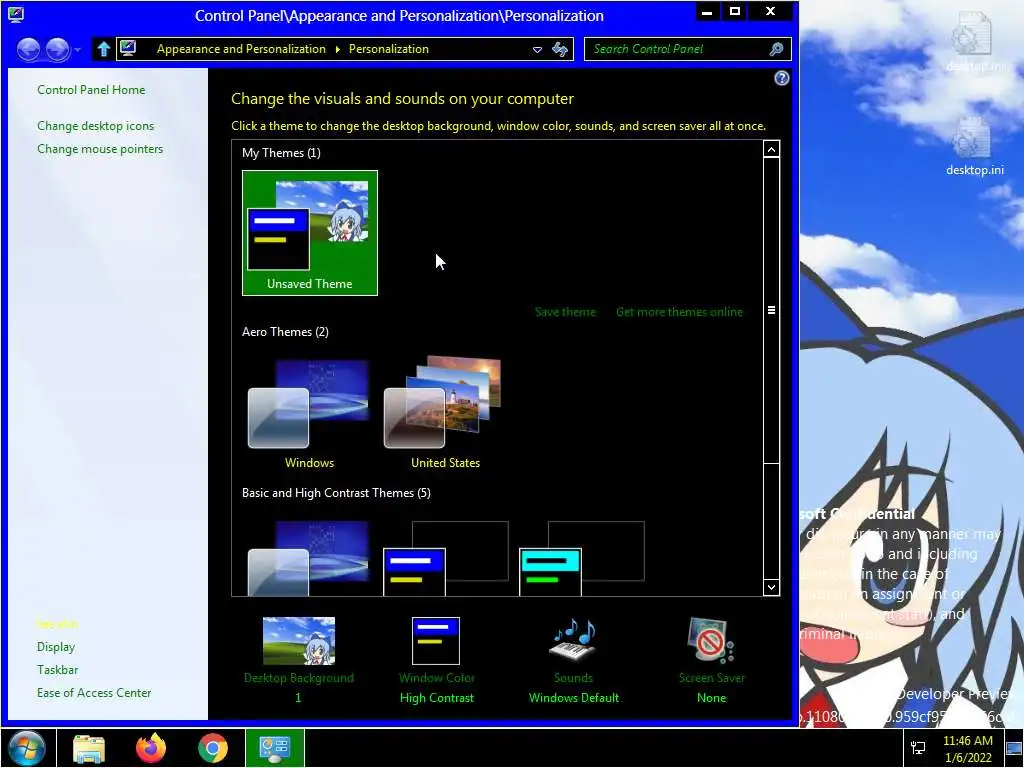Viewport: 1024px width, 768px height.
Task: Open Sounds settings icon
Action: 573,640
